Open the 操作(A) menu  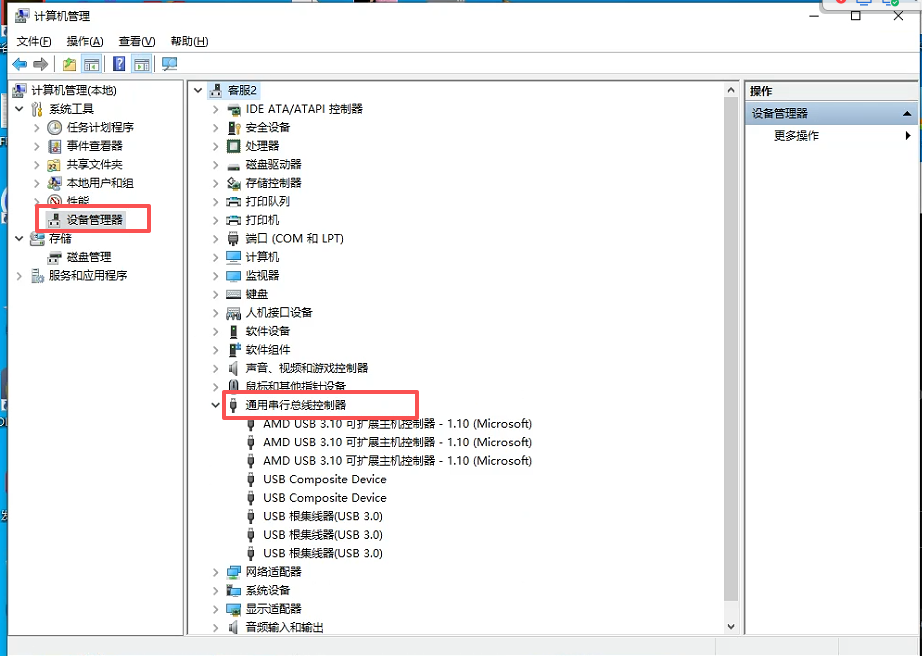(x=85, y=41)
